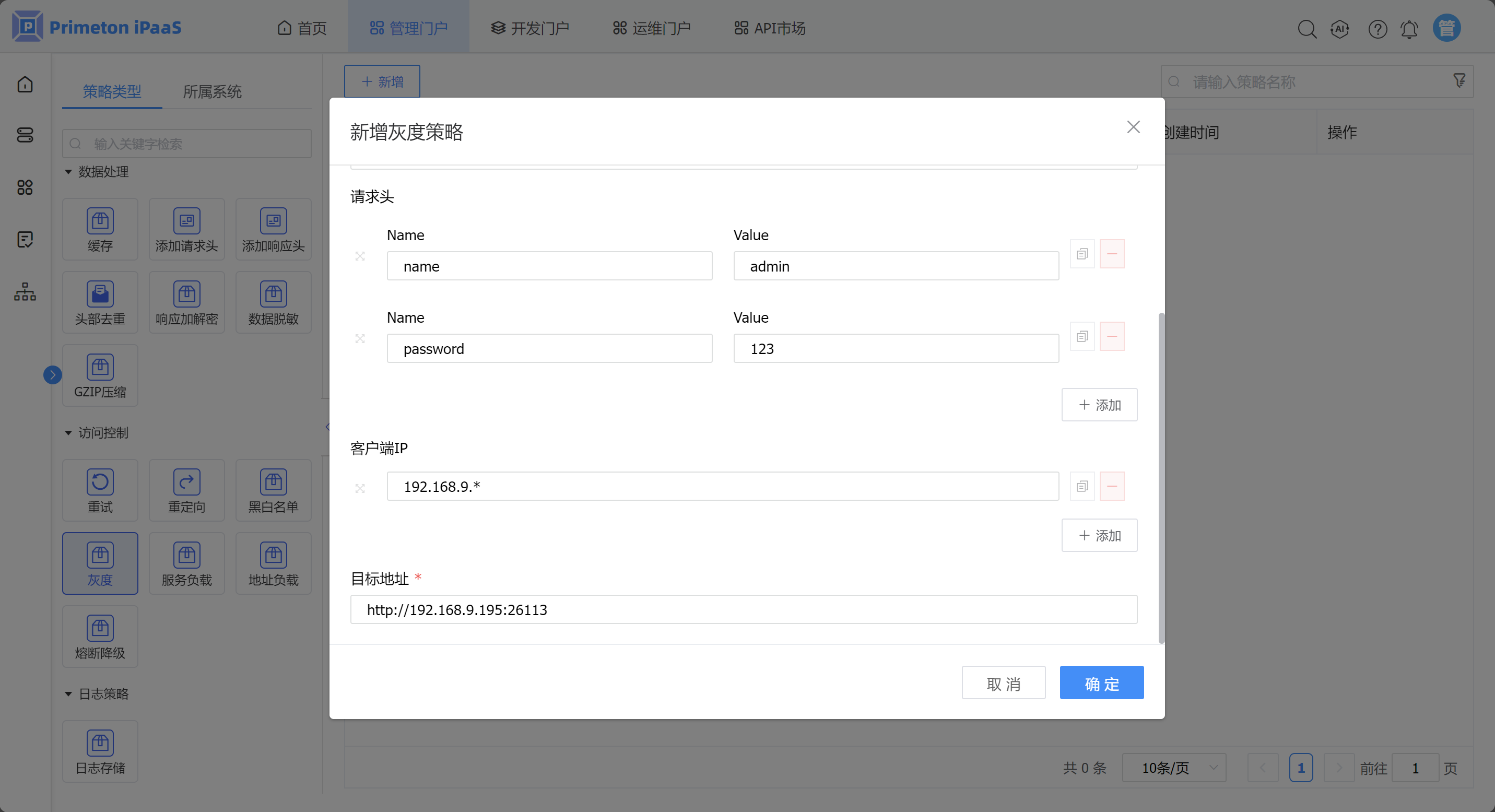Select the 灰度 policy type tile
This screenshot has height=812, width=1495.
[100, 563]
